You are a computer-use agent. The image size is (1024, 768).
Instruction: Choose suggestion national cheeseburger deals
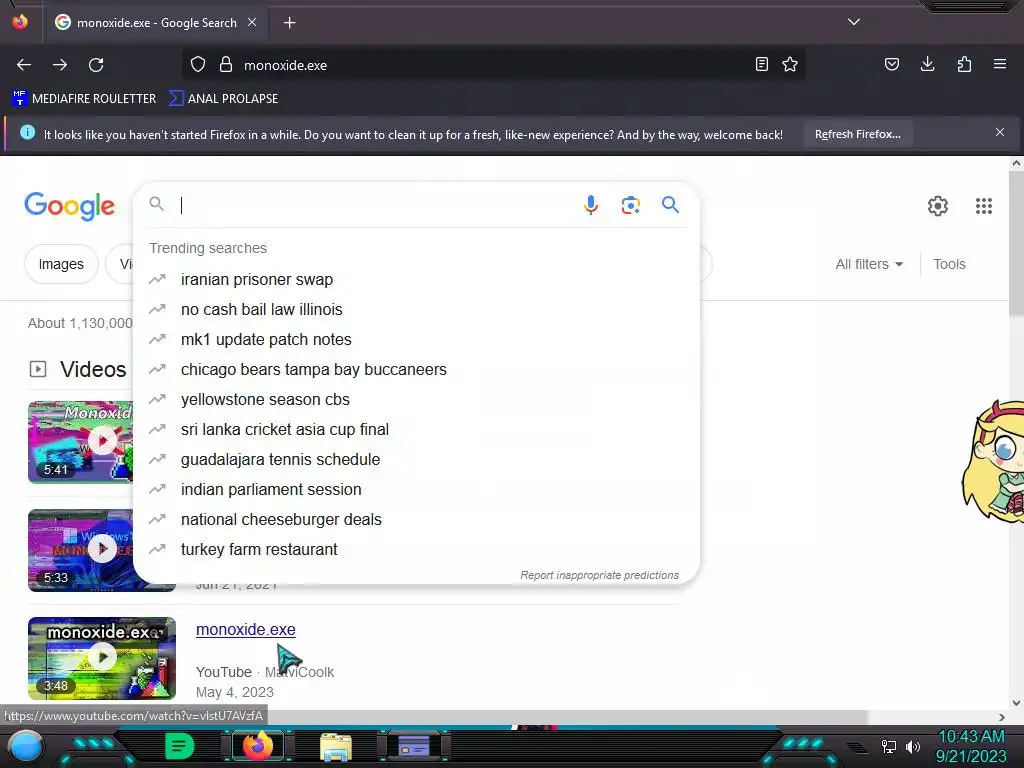(417, 520)
